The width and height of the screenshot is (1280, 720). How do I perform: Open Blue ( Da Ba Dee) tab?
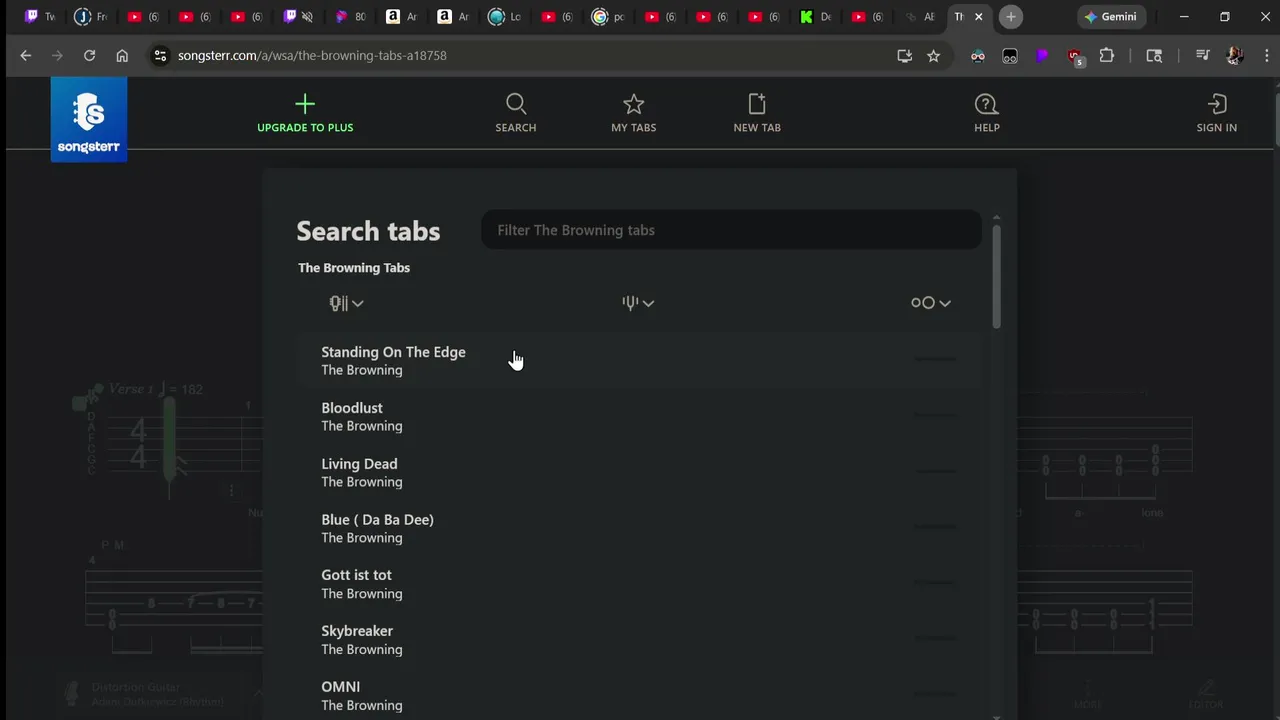(x=640, y=528)
